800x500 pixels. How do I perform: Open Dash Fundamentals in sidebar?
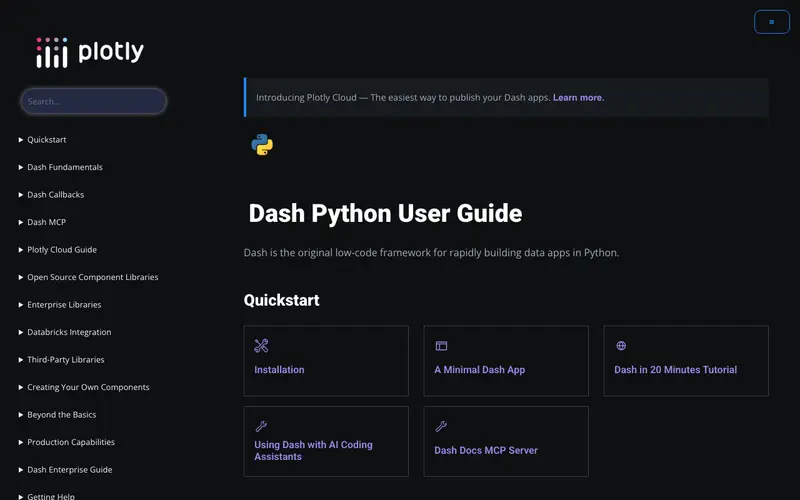point(65,167)
